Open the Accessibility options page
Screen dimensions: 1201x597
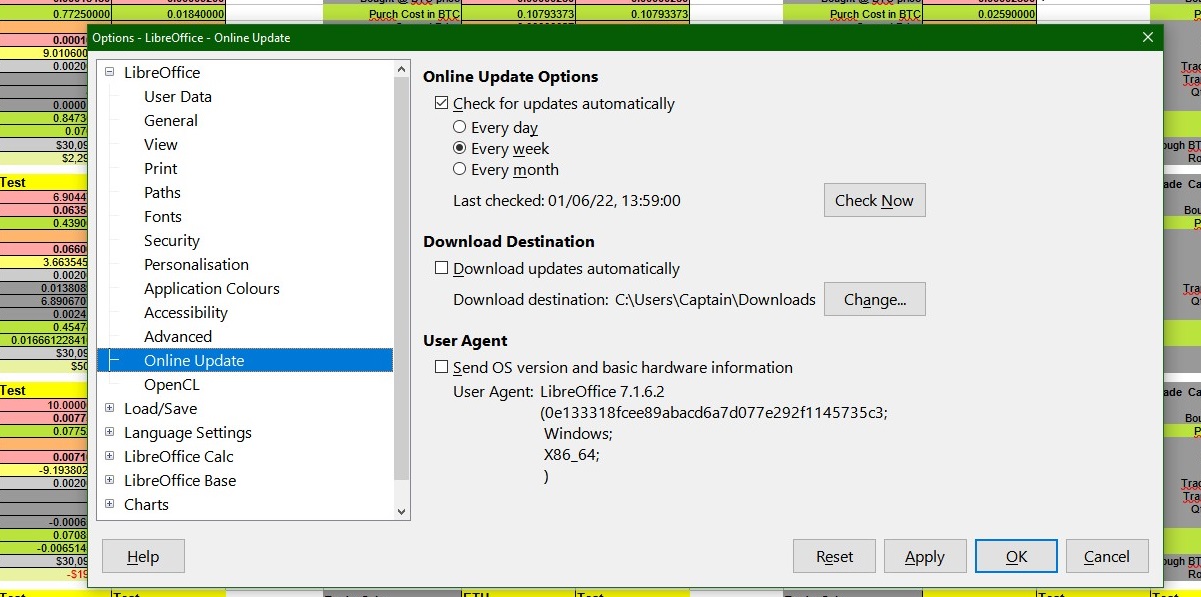186,312
